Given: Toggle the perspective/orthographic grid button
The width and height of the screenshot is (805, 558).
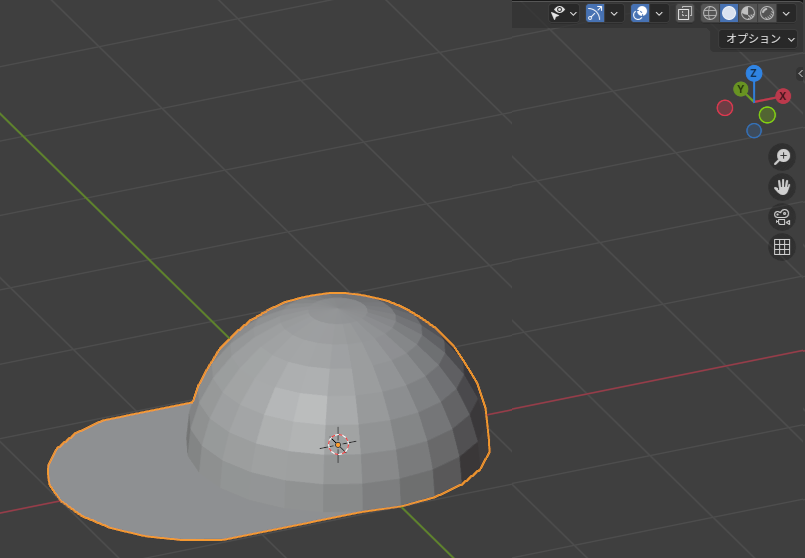Looking at the screenshot, I should tap(782, 247).
